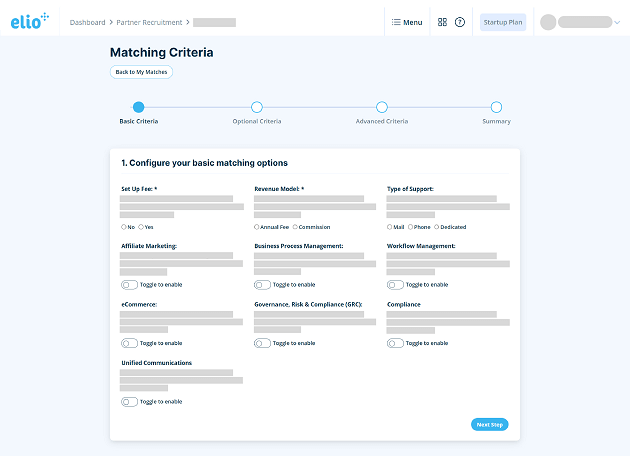Enable the Affiliate Marketing toggle

coord(129,285)
